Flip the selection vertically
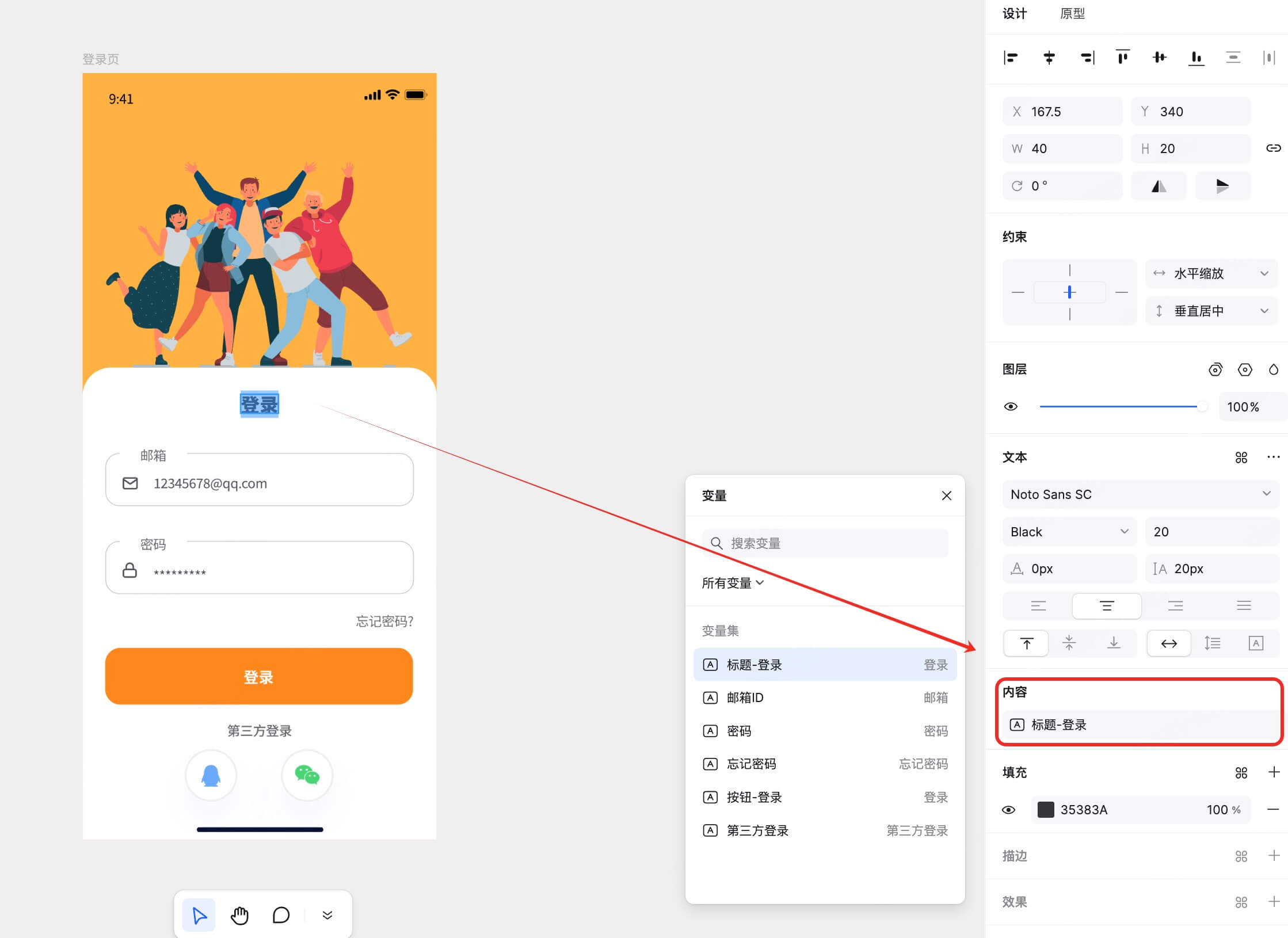 pos(1223,186)
